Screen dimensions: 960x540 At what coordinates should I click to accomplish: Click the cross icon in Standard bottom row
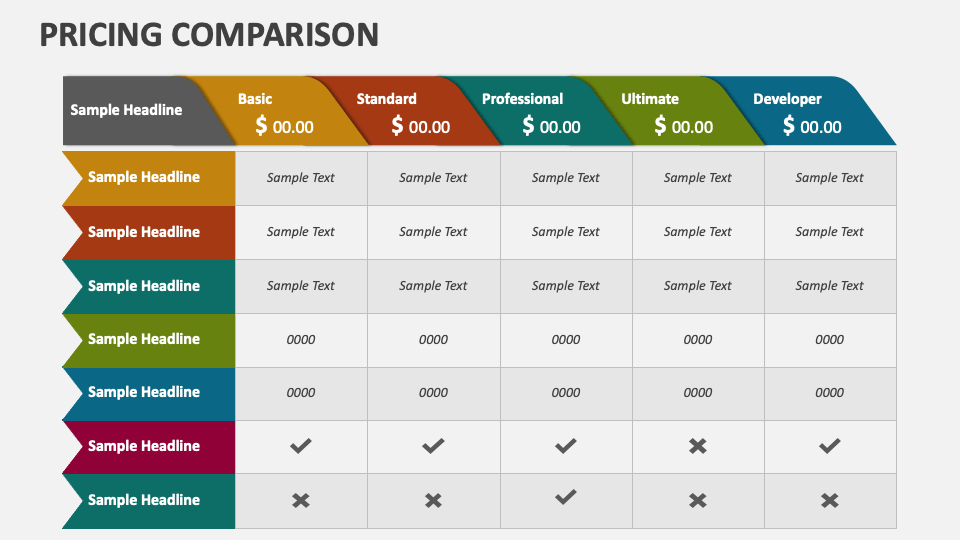pyautogui.click(x=433, y=500)
